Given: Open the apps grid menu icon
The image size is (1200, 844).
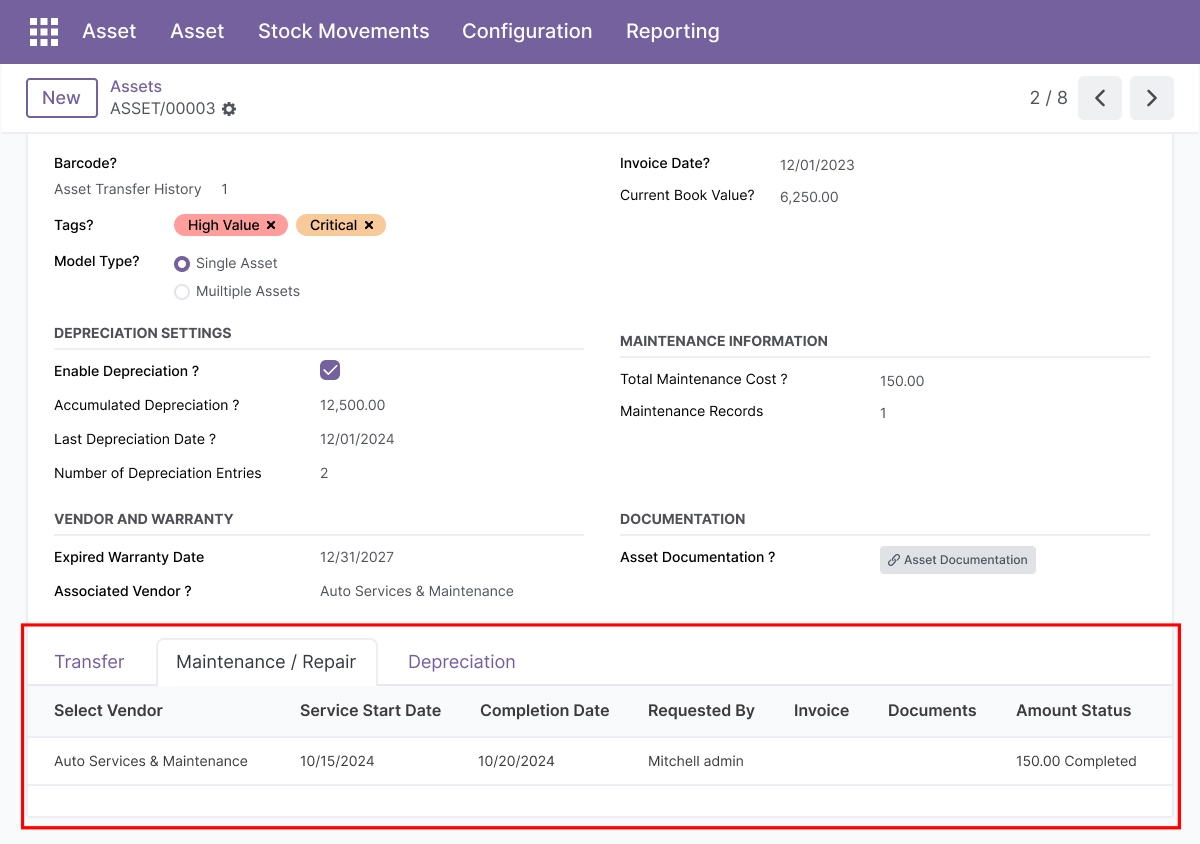Looking at the screenshot, I should 44,32.
